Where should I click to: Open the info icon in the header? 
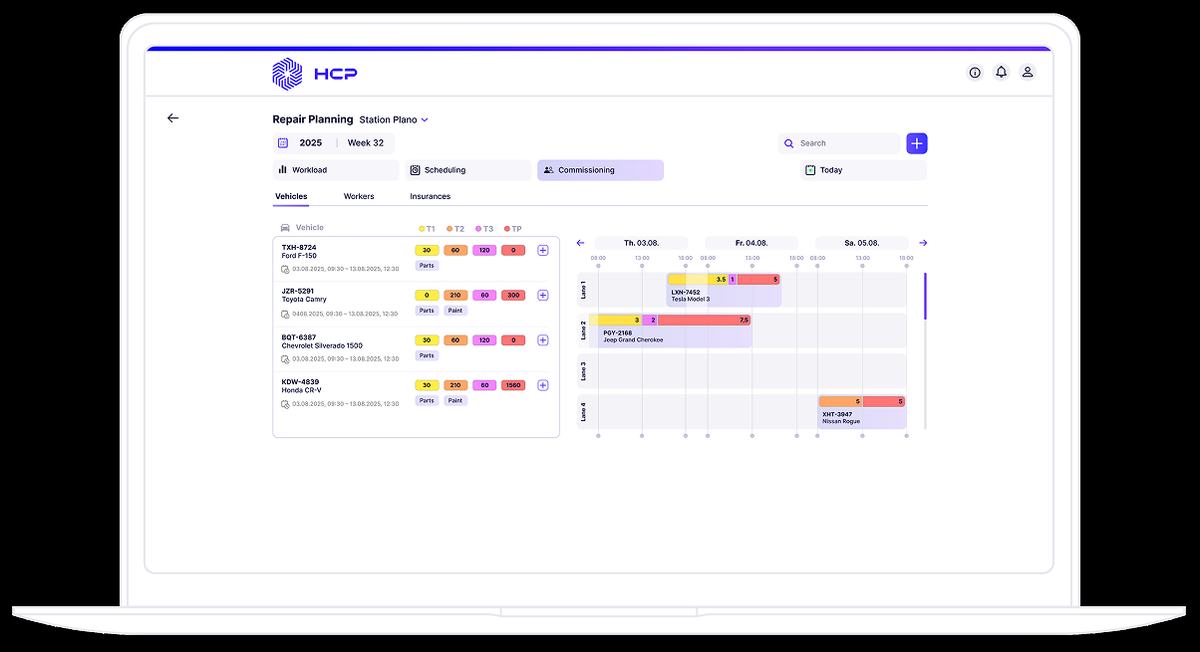tap(975, 72)
